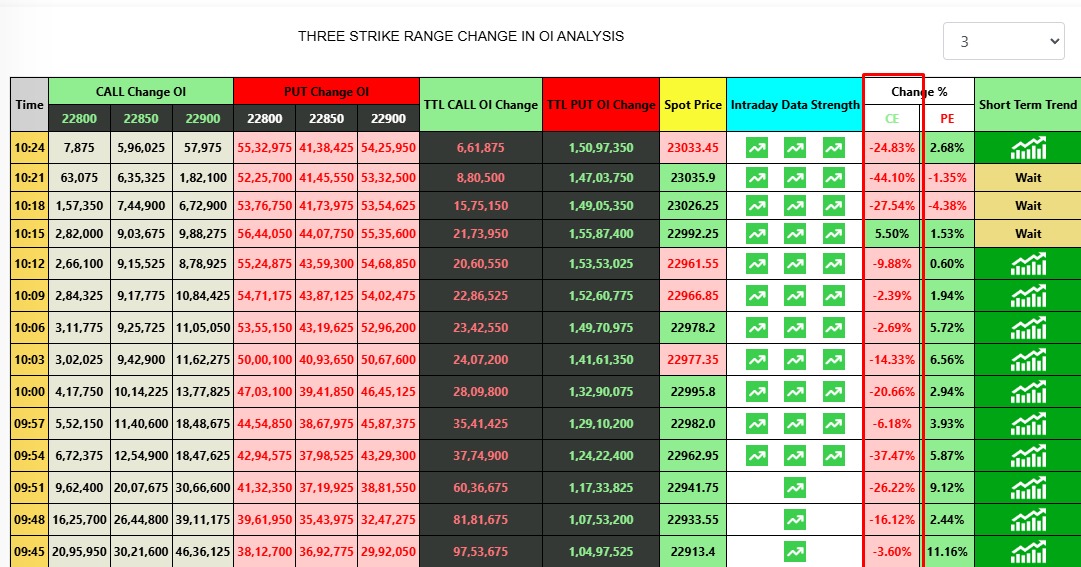
Task: Click last intraday strength arrow in 09:57 row
Action: coord(834,424)
